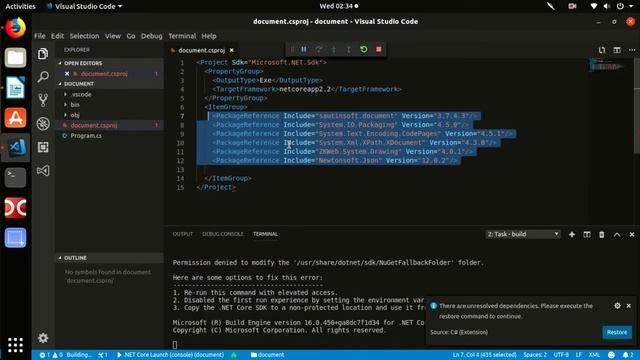
Task: Add a new terminal
Action: point(572,234)
